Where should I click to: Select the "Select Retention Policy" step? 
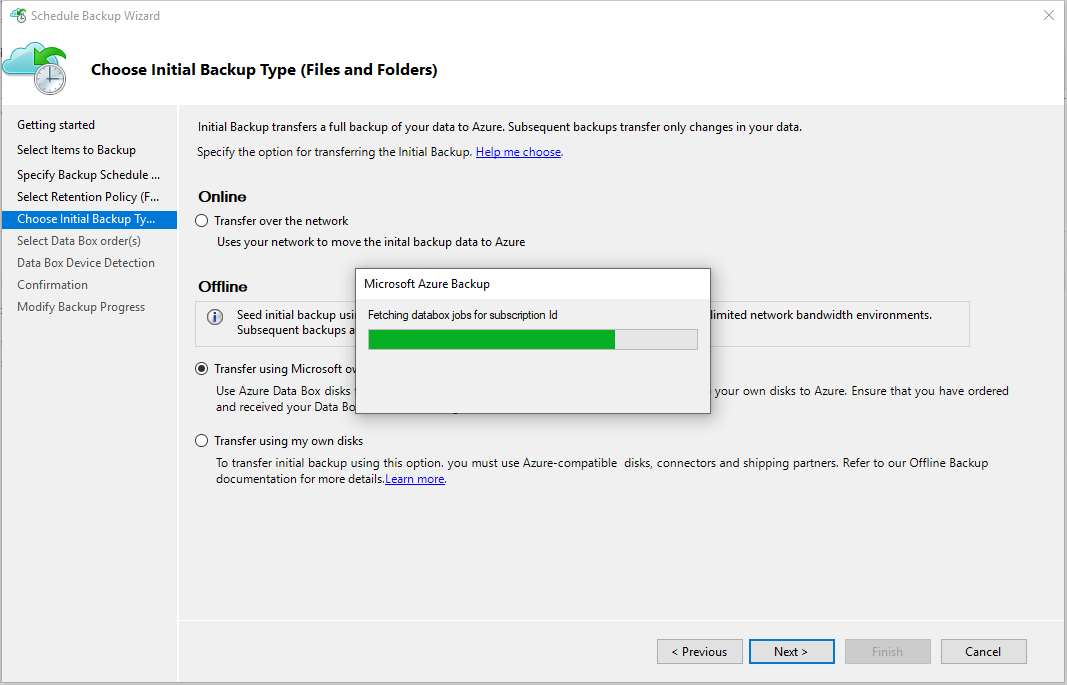88,196
